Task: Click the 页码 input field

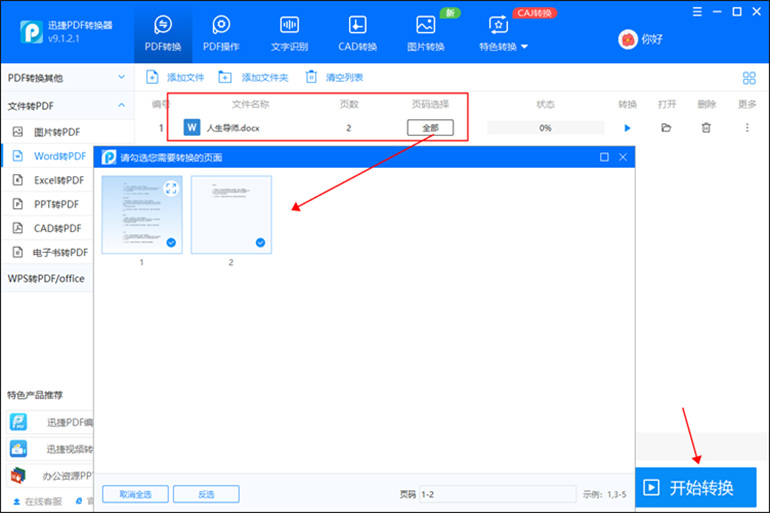Action: click(x=497, y=494)
